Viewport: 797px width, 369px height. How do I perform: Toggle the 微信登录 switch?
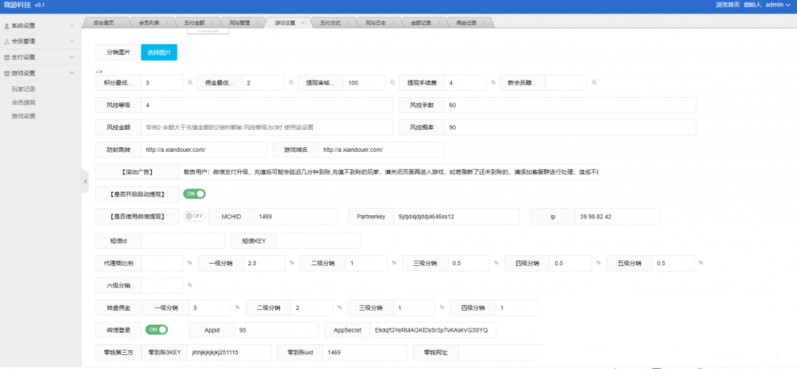coord(157,330)
